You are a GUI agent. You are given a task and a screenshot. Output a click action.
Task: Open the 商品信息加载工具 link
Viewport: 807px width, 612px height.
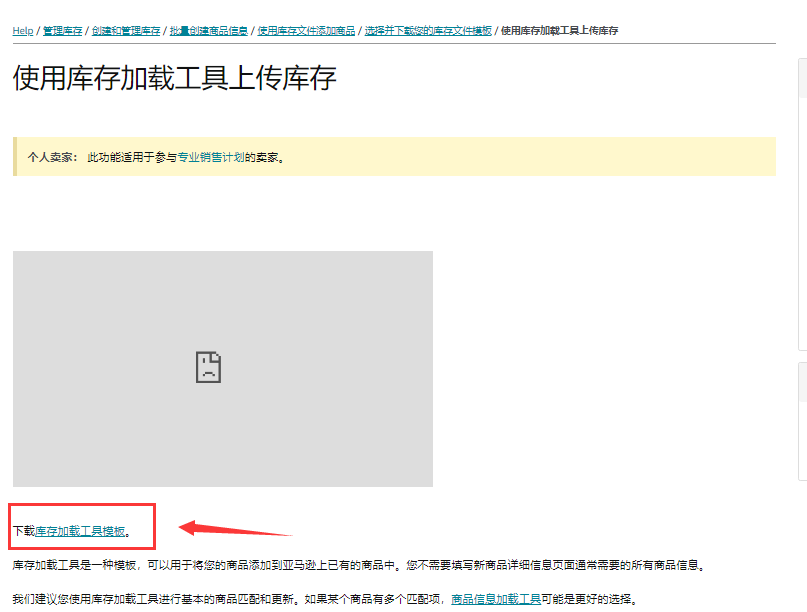[x=496, y=599]
